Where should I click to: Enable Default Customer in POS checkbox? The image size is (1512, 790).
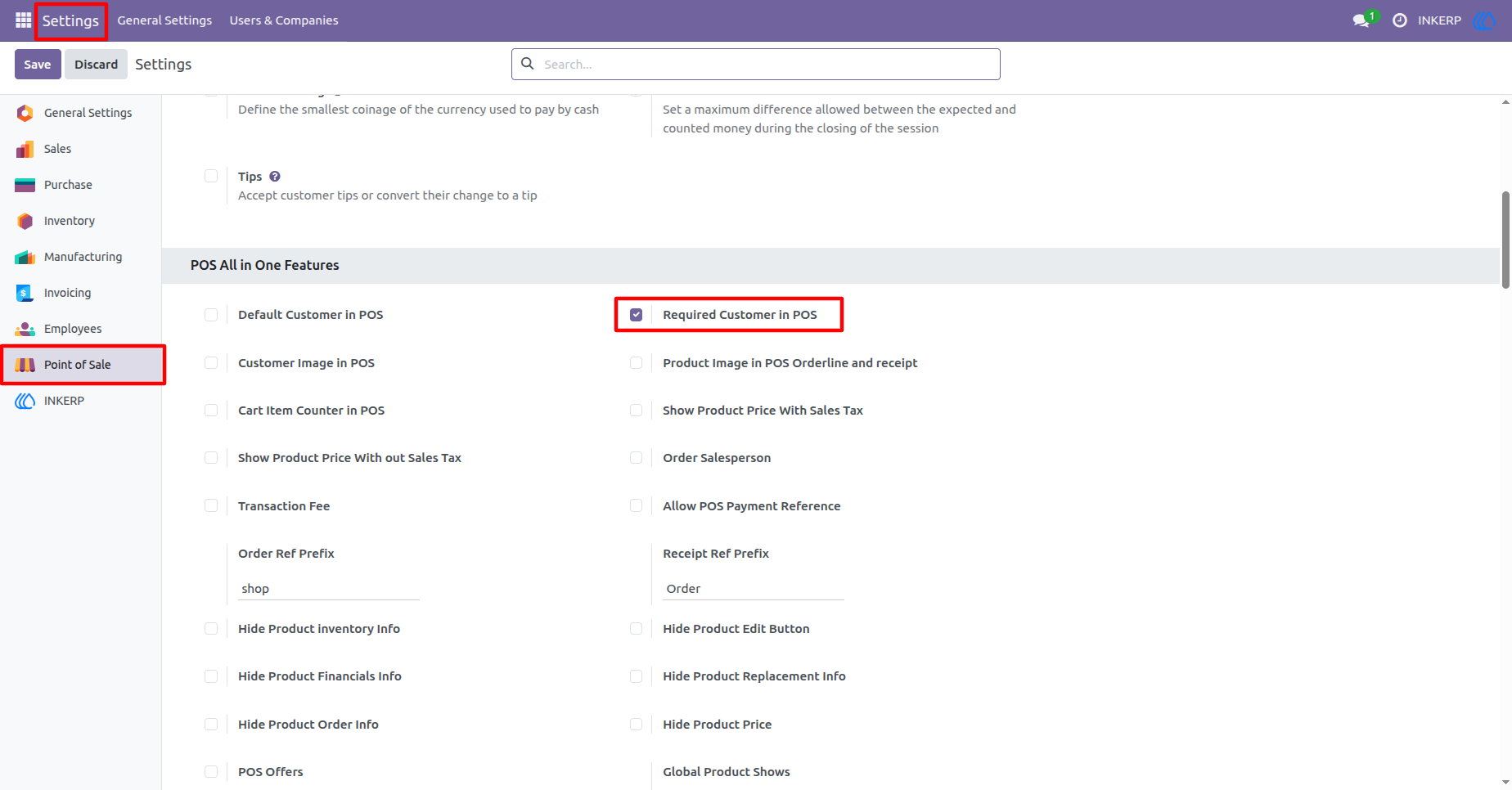(211, 315)
